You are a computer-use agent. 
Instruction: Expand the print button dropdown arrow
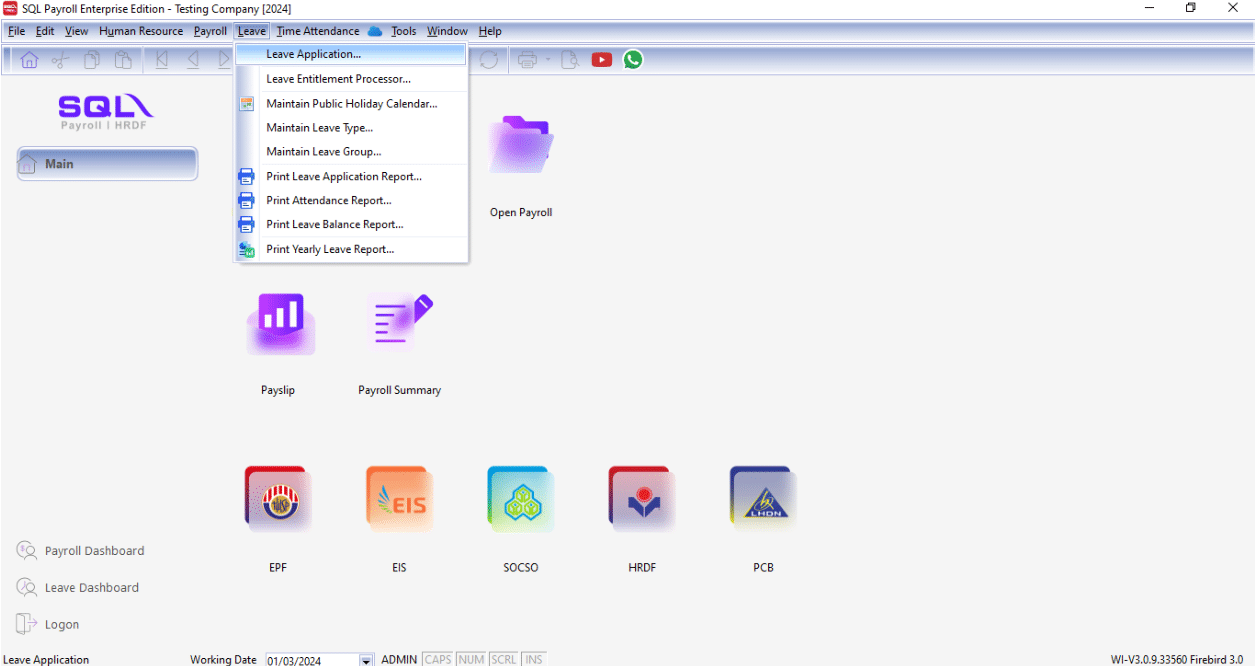[548, 60]
